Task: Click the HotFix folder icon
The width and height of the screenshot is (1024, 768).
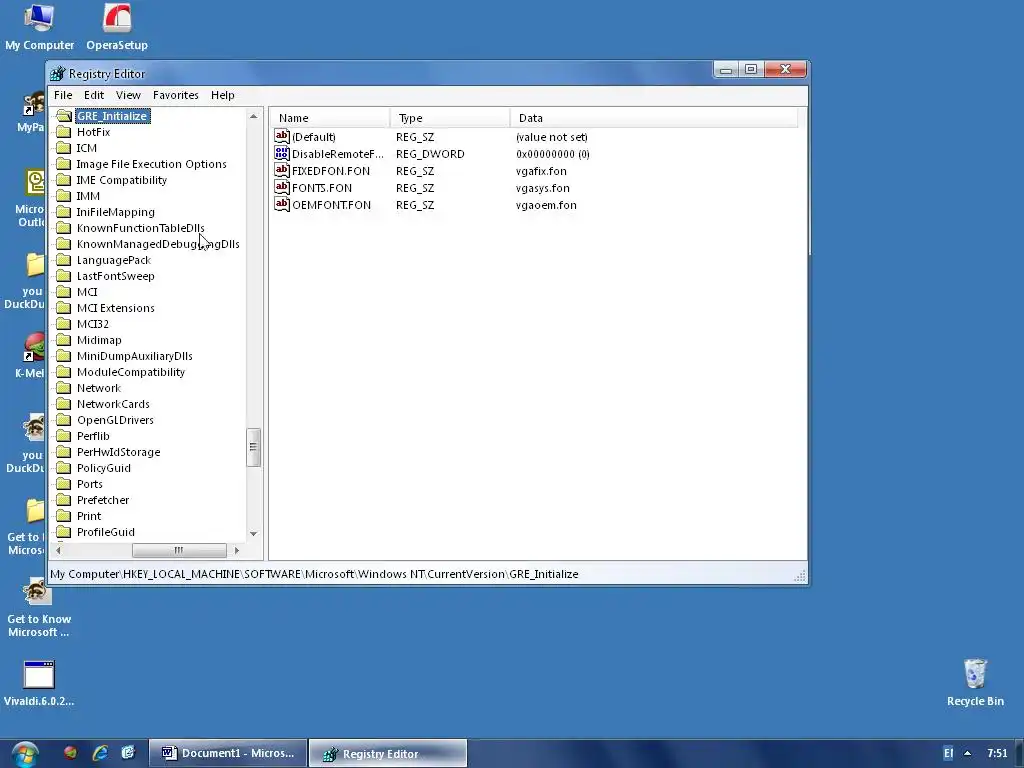Action: (63, 132)
